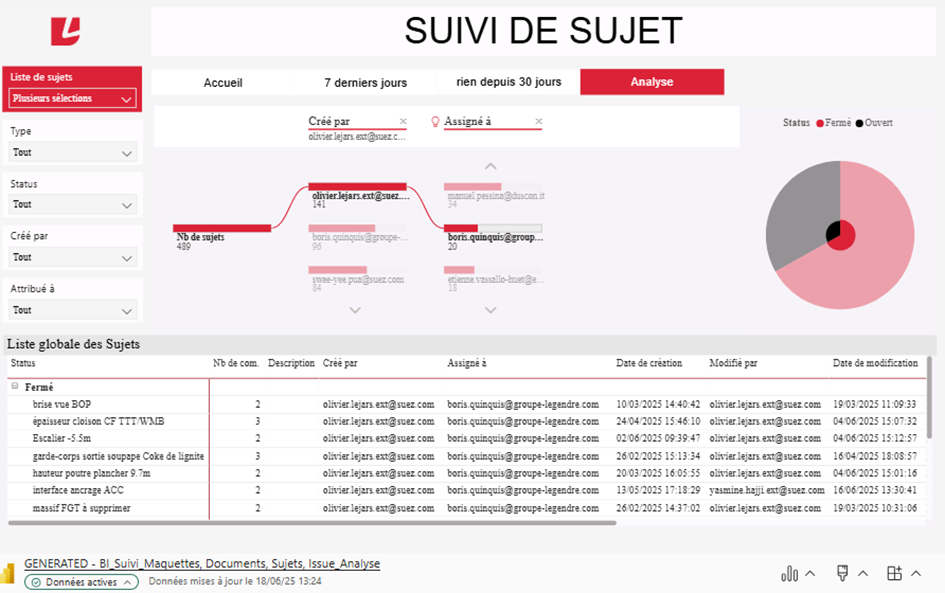Click the table's vertical scrollbar
The height and width of the screenshot is (593, 945).
[929, 398]
